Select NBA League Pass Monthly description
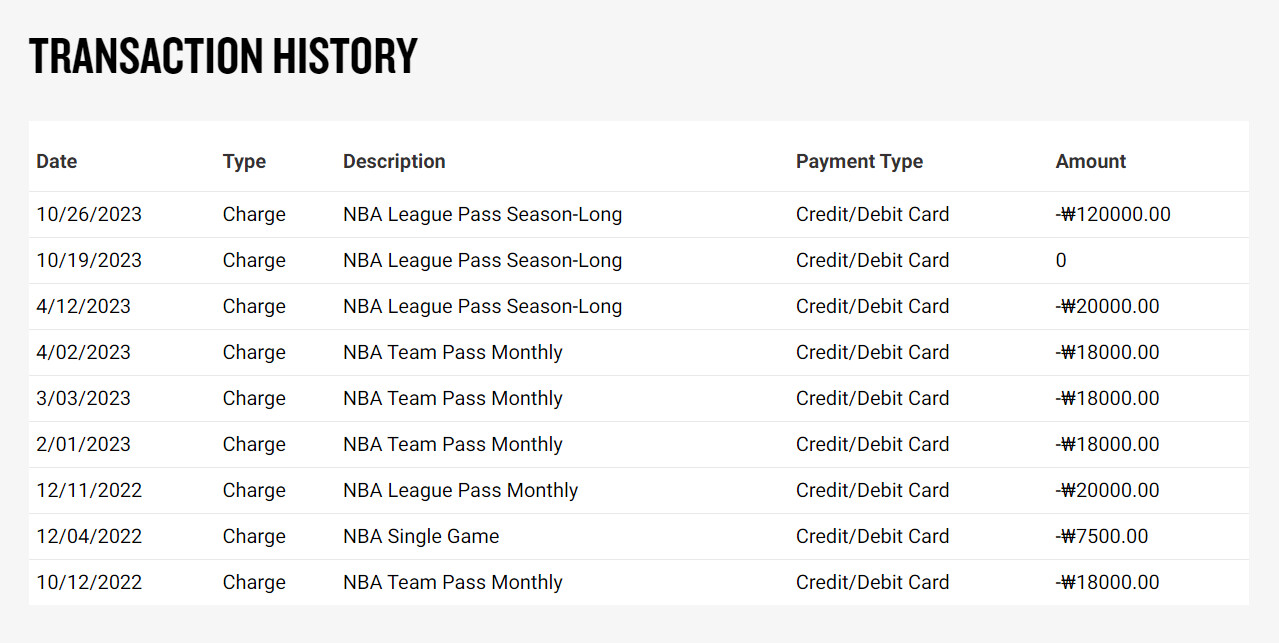The width and height of the screenshot is (1279, 643). (460, 490)
